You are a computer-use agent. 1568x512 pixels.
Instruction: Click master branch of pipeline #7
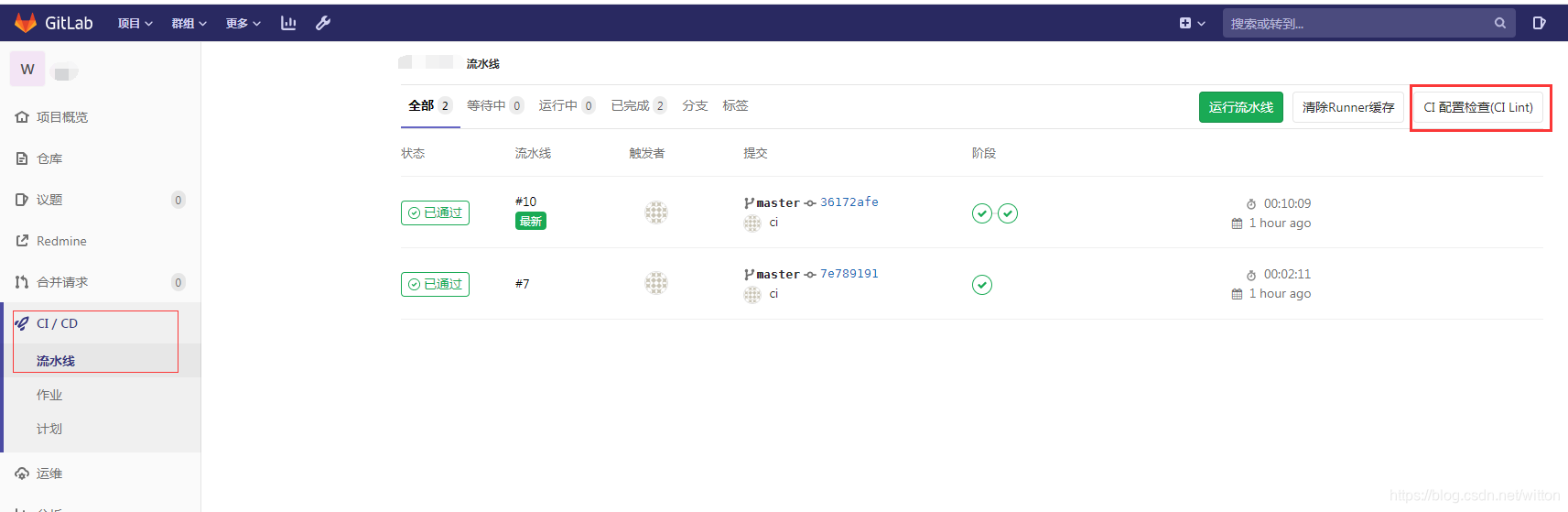pos(778,275)
